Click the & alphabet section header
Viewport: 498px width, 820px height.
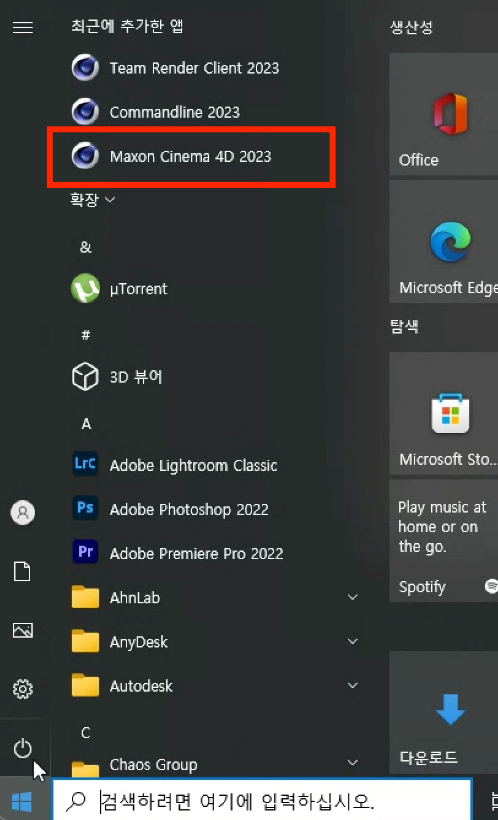86,247
